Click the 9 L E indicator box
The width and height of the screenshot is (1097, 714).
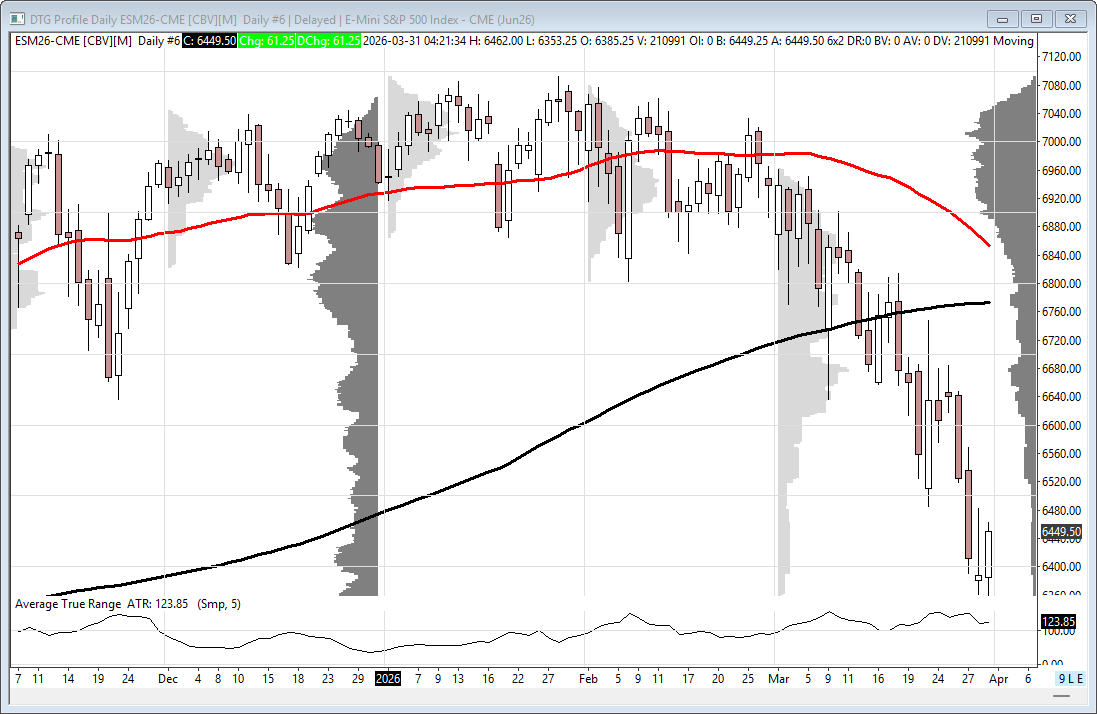(x=1070, y=678)
